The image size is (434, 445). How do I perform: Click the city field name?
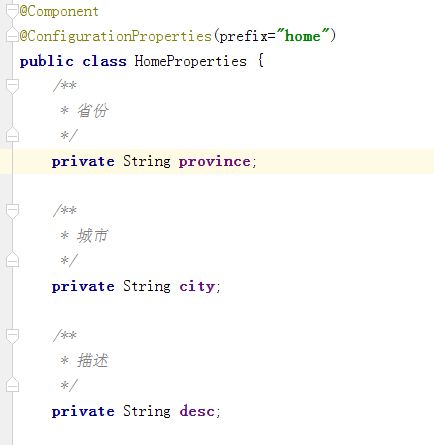pyautogui.click(x=197, y=287)
